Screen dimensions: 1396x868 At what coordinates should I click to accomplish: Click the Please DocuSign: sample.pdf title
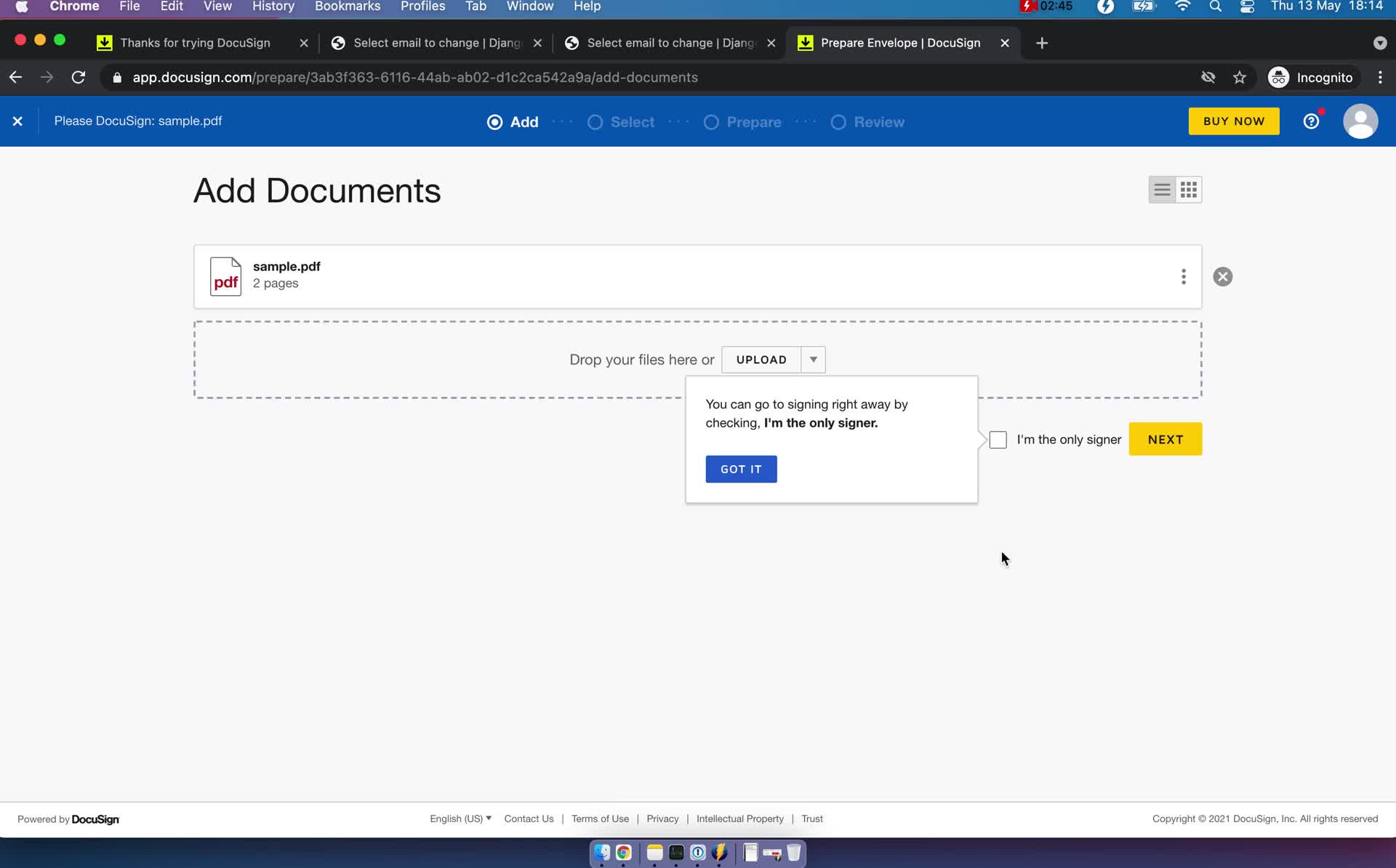(138, 121)
